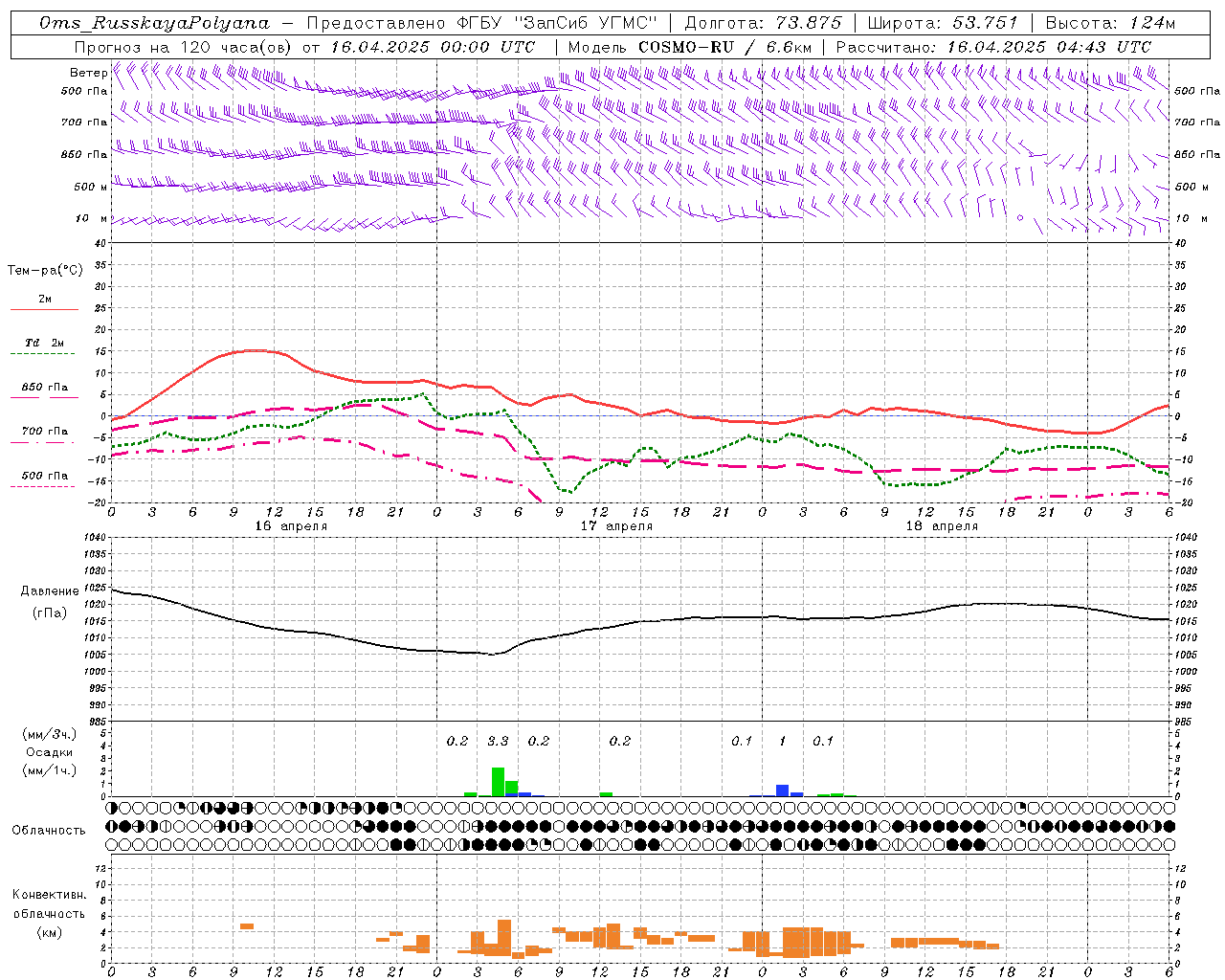Screen dimensions: 1225x980
Task: Click the latitude value Широта: 53.751
Action: (x=943, y=23)
